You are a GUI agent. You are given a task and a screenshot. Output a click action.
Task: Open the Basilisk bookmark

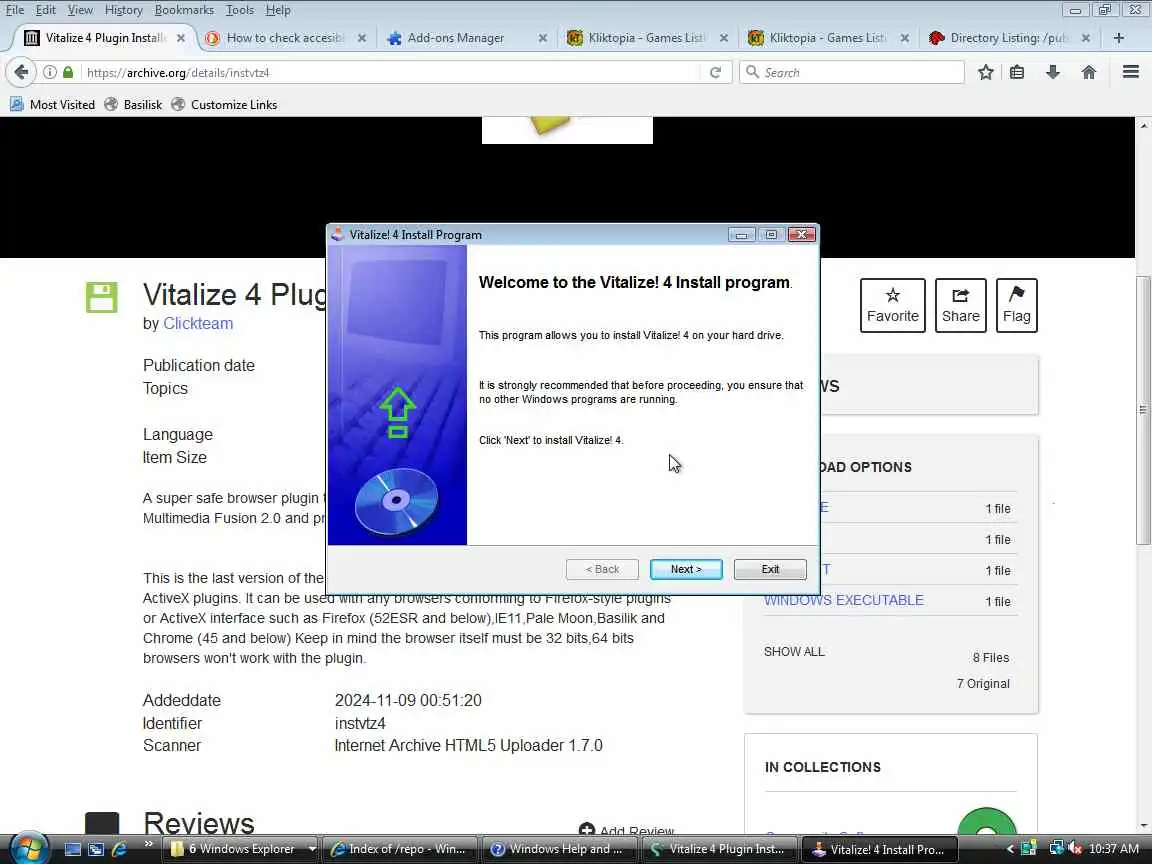[x=133, y=104]
